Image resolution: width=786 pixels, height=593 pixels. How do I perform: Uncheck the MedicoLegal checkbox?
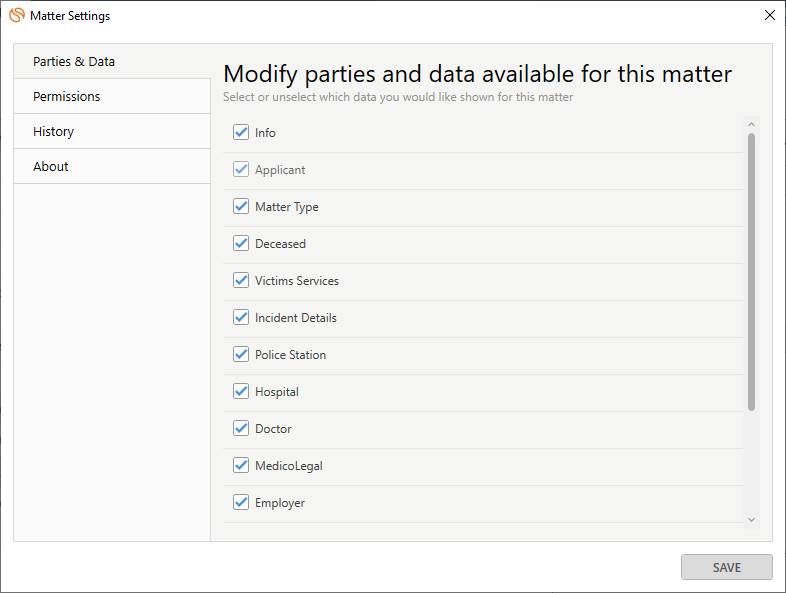coord(241,466)
